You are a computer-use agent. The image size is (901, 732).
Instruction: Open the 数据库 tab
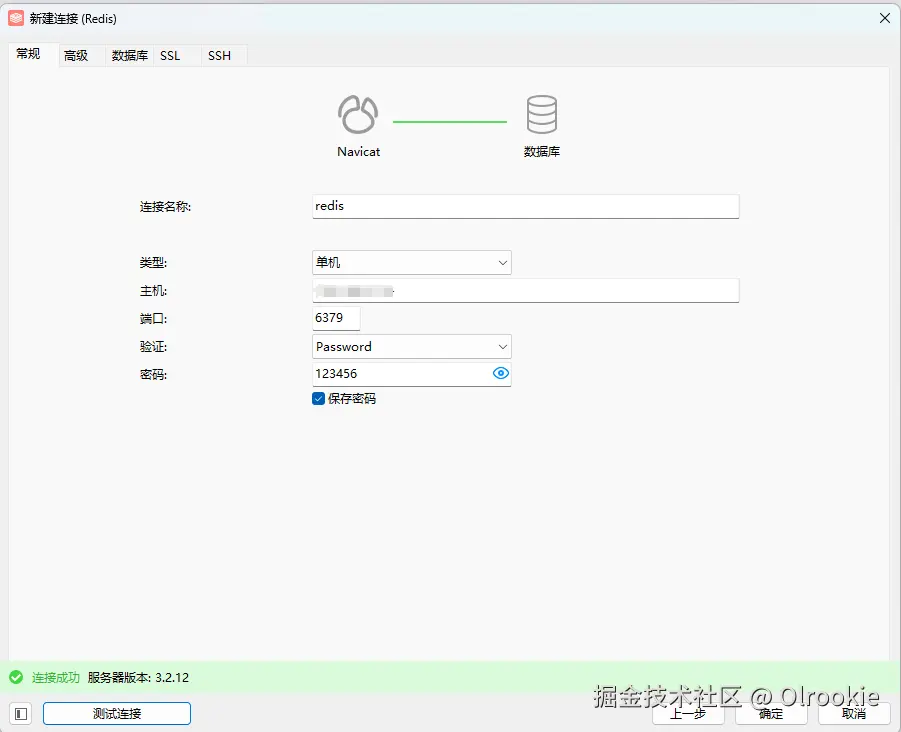[x=129, y=56]
